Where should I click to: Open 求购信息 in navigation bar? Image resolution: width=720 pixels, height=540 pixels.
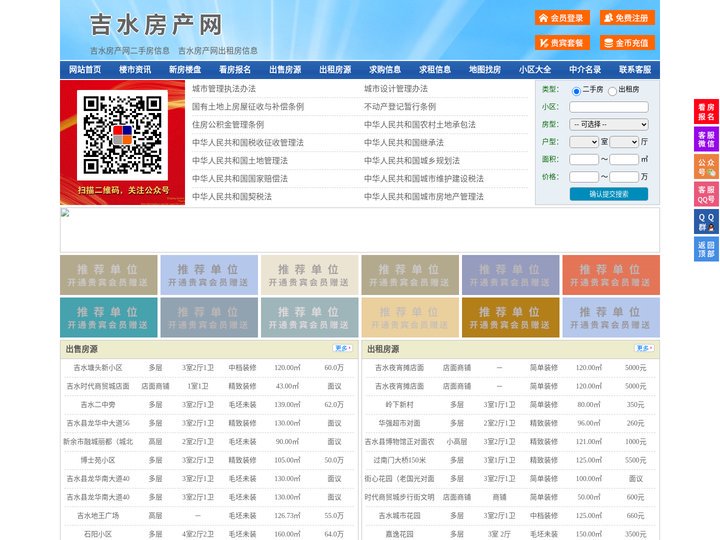[385, 70]
